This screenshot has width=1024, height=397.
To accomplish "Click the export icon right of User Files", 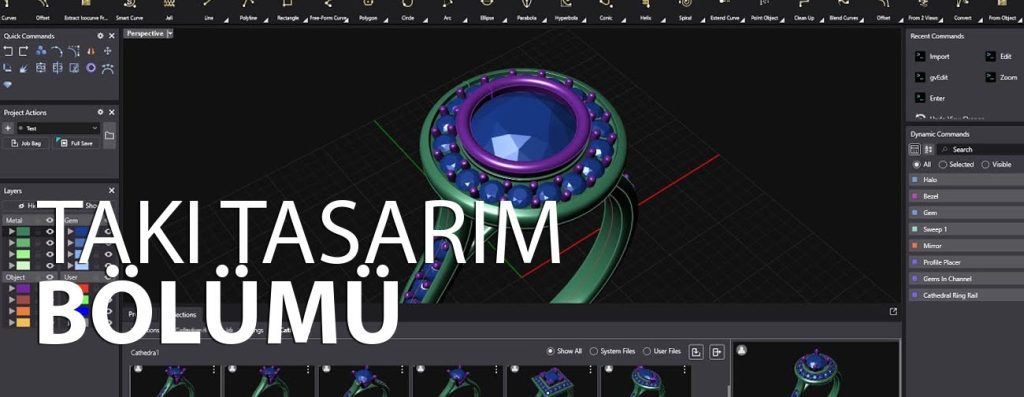I will [x=717, y=352].
